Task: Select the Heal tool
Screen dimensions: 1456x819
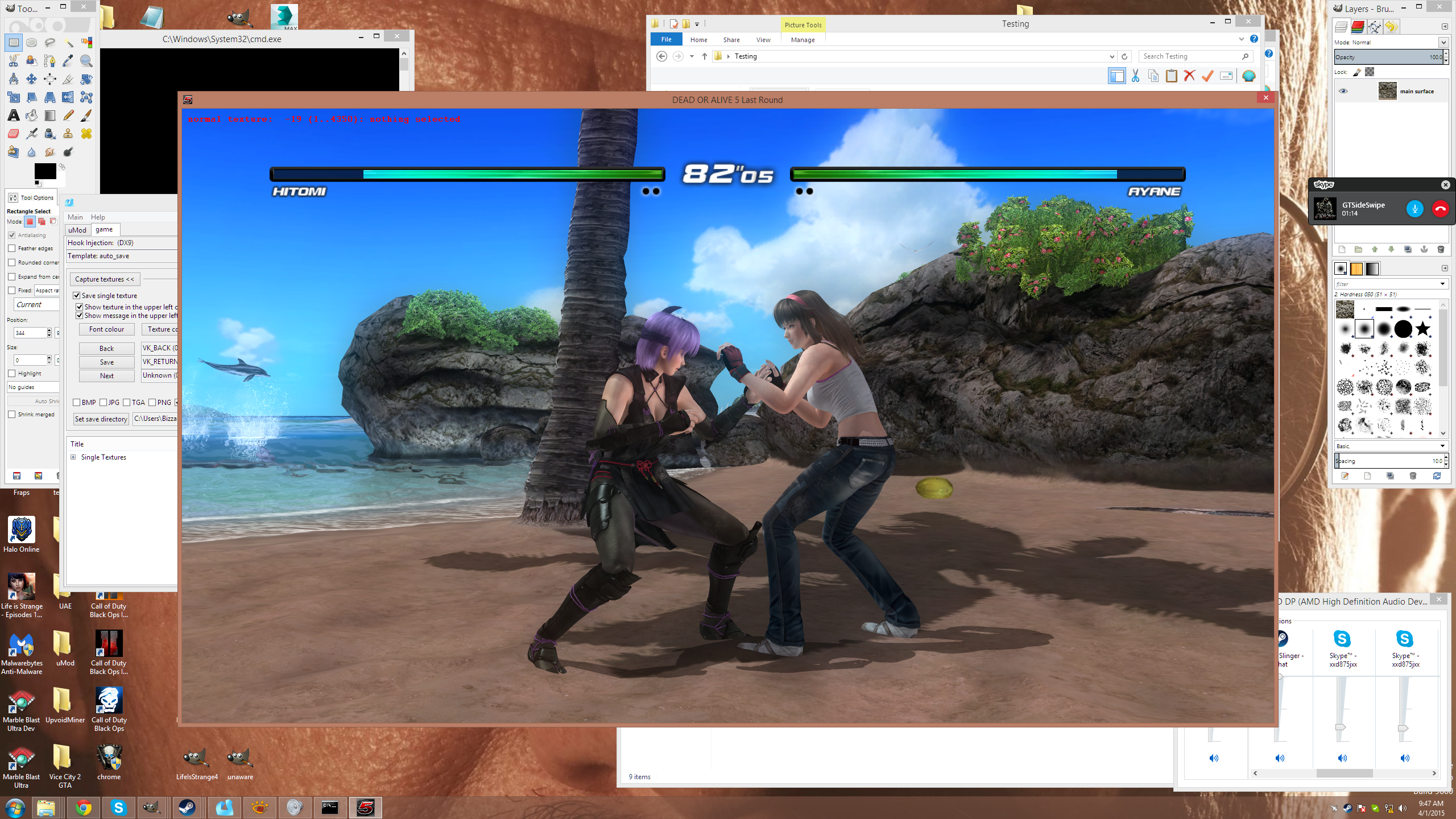Action: point(86,134)
